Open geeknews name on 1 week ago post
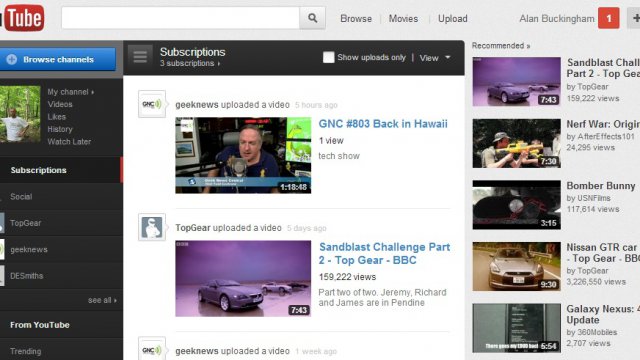This screenshot has width=640, height=360. 197,351
